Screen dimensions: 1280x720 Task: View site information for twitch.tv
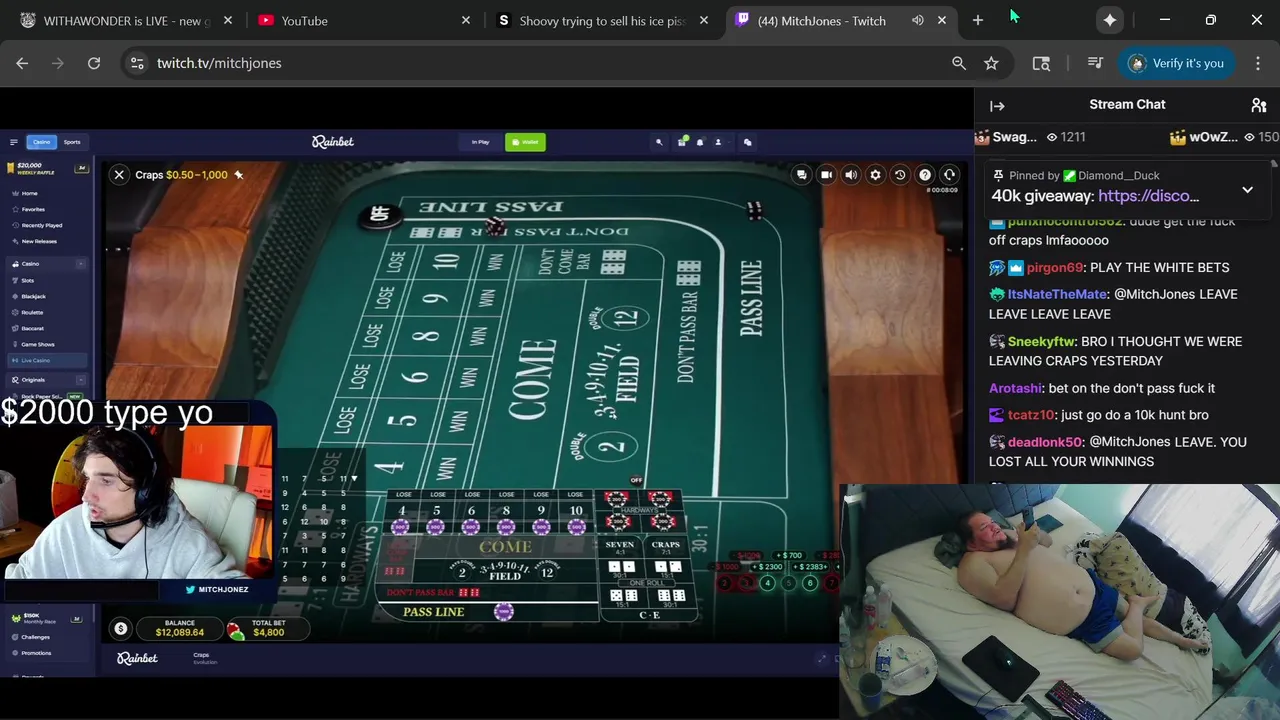point(137,63)
